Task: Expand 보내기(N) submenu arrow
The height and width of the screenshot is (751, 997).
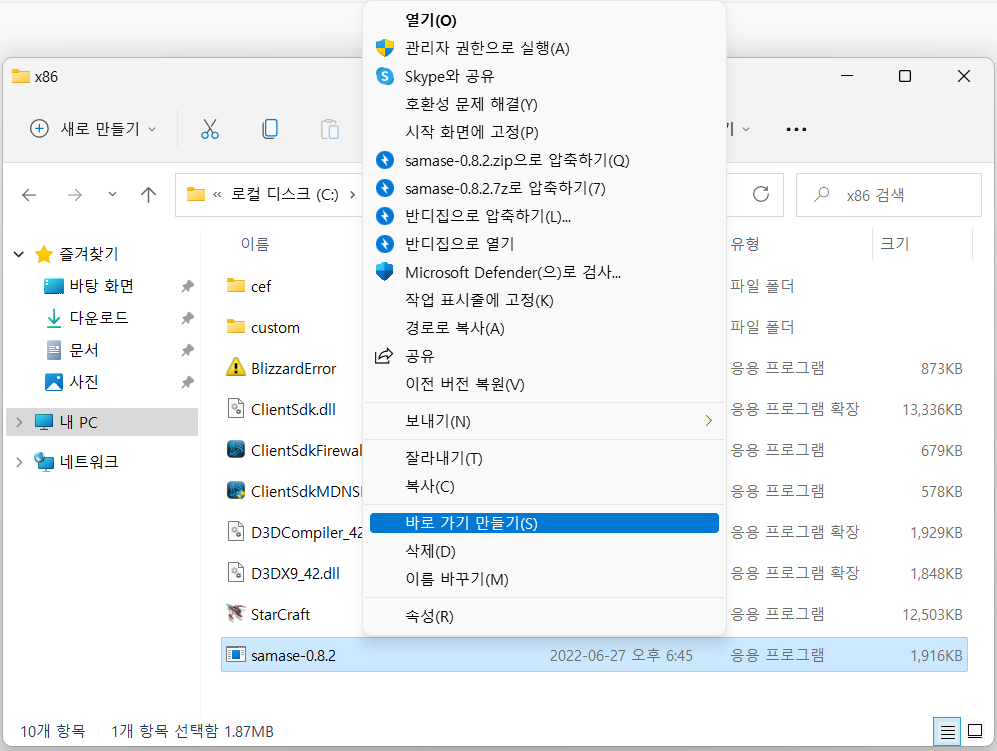Action: [x=708, y=420]
